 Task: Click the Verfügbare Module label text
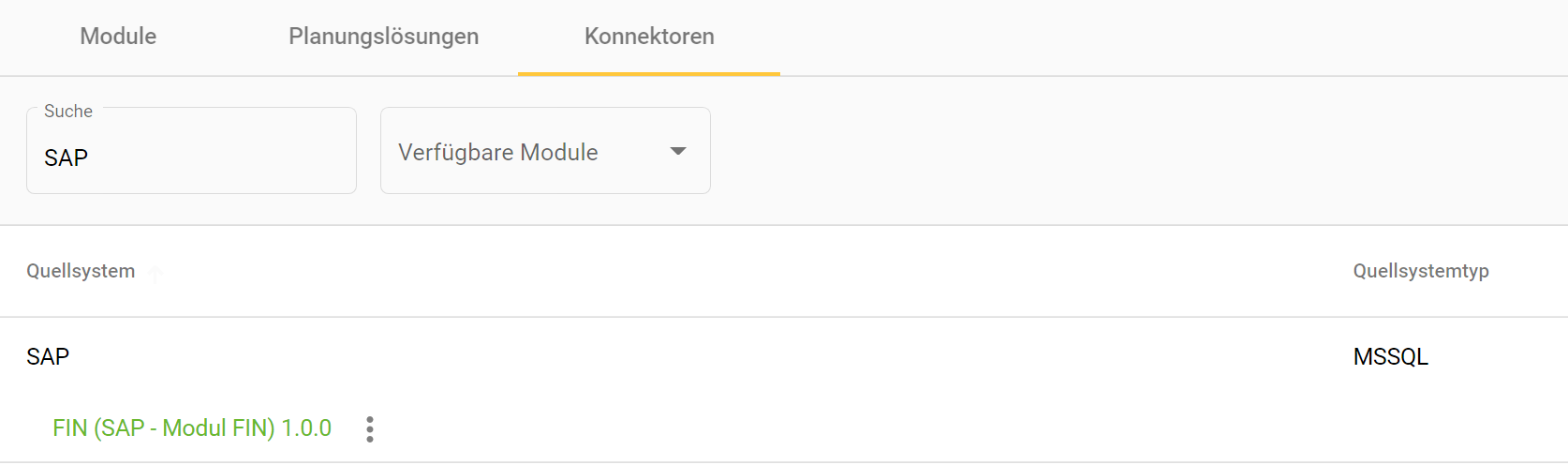pyautogui.click(x=497, y=152)
